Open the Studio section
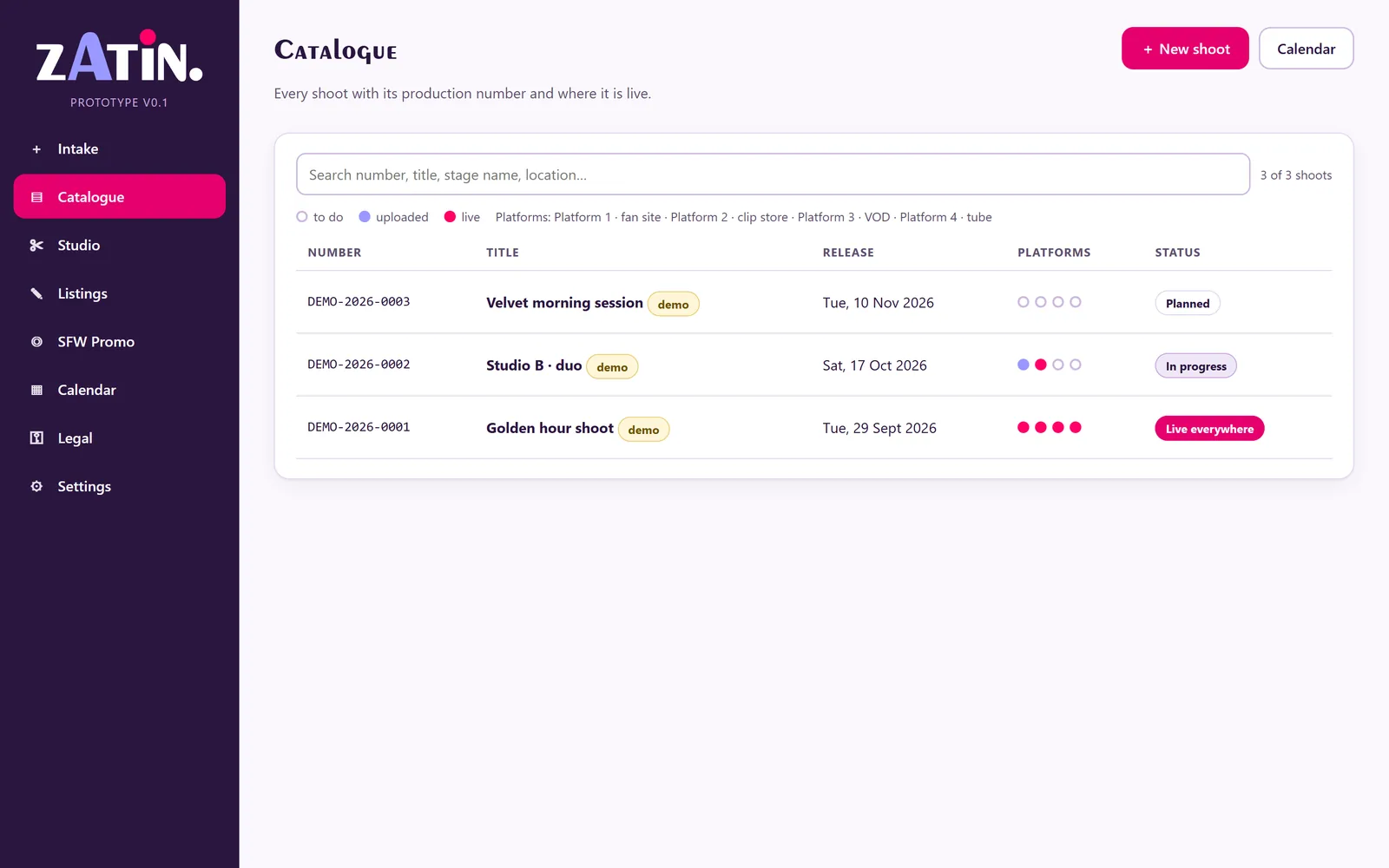The image size is (1389, 868). point(120,246)
